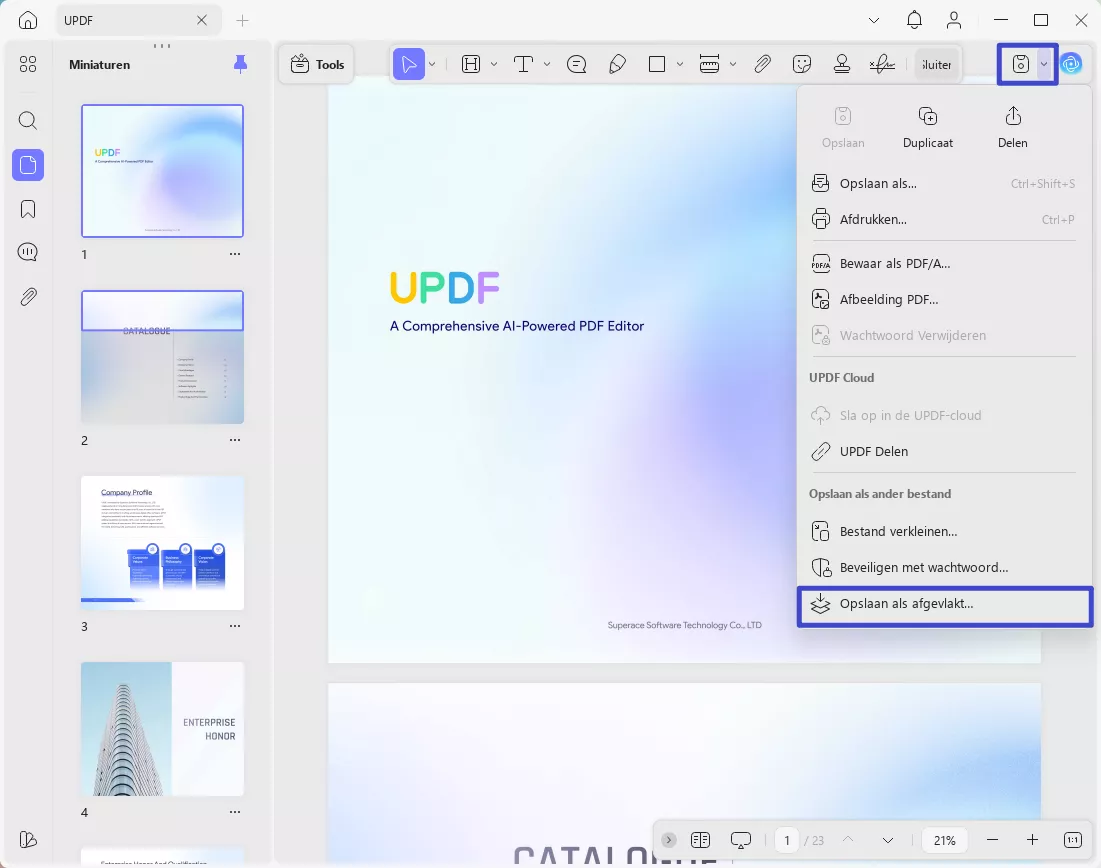This screenshot has height=868, width=1101.
Task: Open page 1 thumbnail options ellipsis
Action: click(x=235, y=254)
